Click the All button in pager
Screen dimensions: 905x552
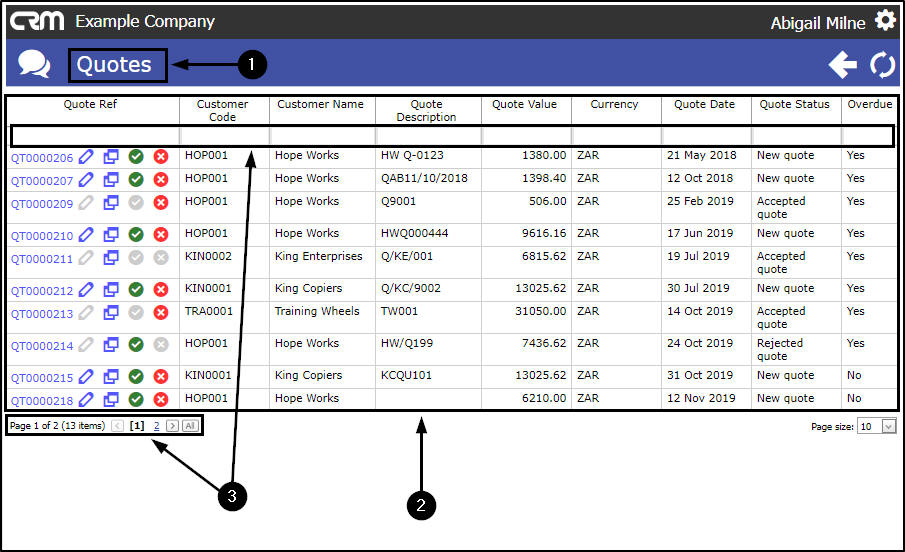[190, 426]
